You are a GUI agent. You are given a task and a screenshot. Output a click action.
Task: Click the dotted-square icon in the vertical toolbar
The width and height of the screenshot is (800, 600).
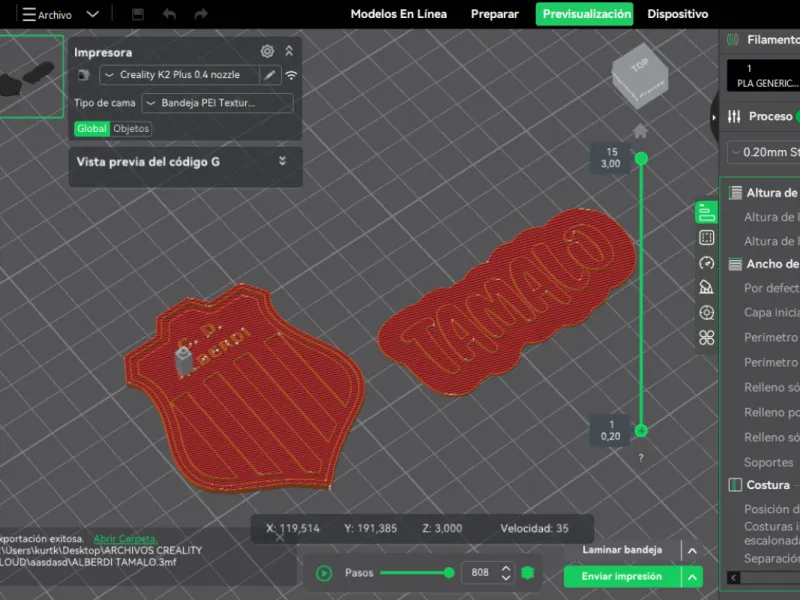coord(707,238)
